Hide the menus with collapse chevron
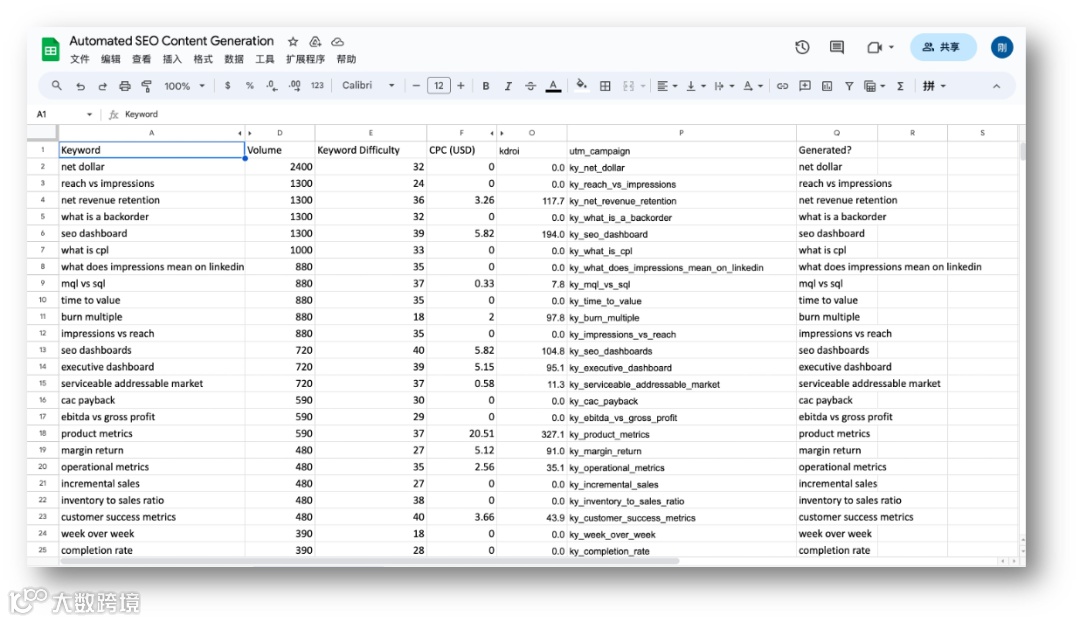The height and width of the screenshot is (622, 1080). tap(996, 86)
